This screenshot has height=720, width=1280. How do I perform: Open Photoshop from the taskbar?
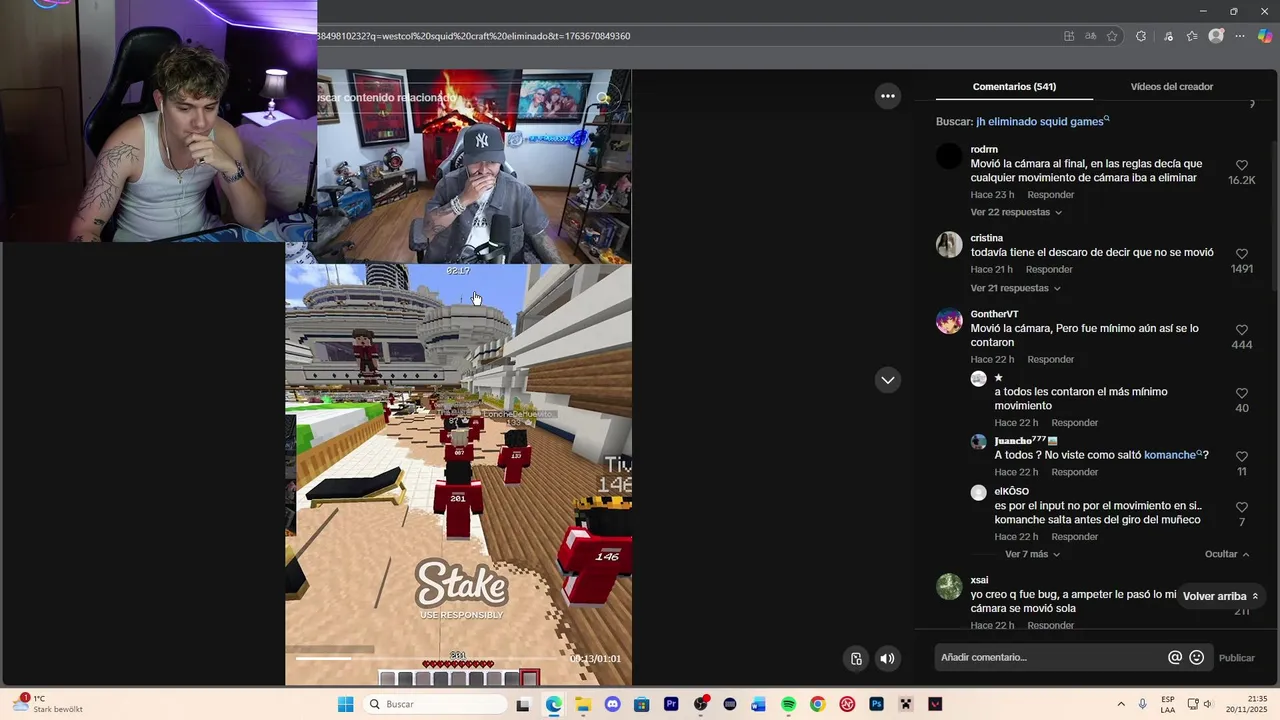pos(876,704)
